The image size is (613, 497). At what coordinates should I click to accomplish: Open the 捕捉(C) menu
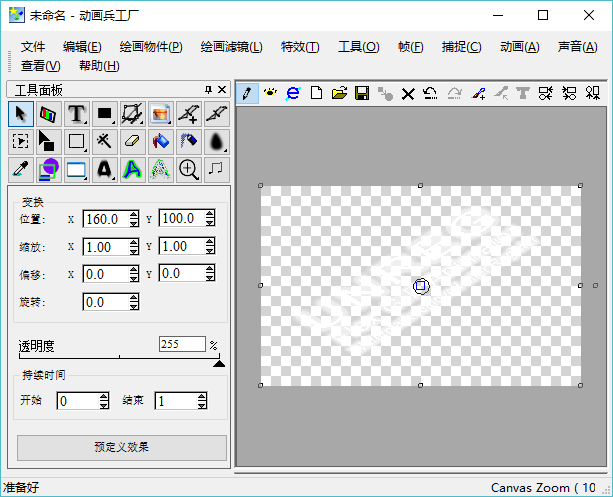(x=462, y=47)
